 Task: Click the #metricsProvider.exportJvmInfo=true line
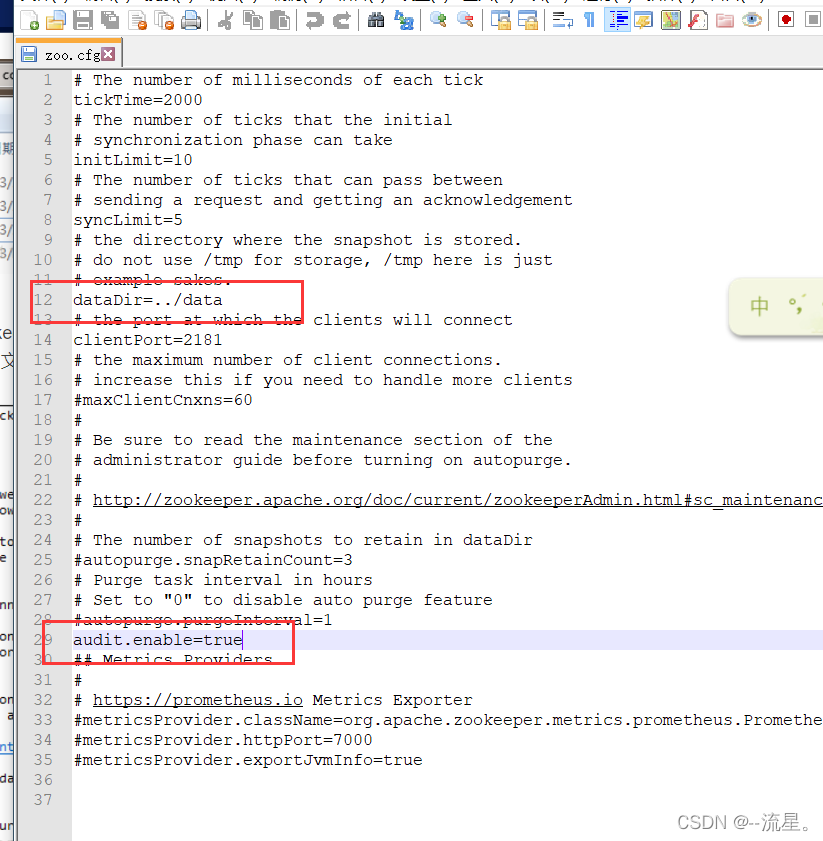click(x=248, y=760)
